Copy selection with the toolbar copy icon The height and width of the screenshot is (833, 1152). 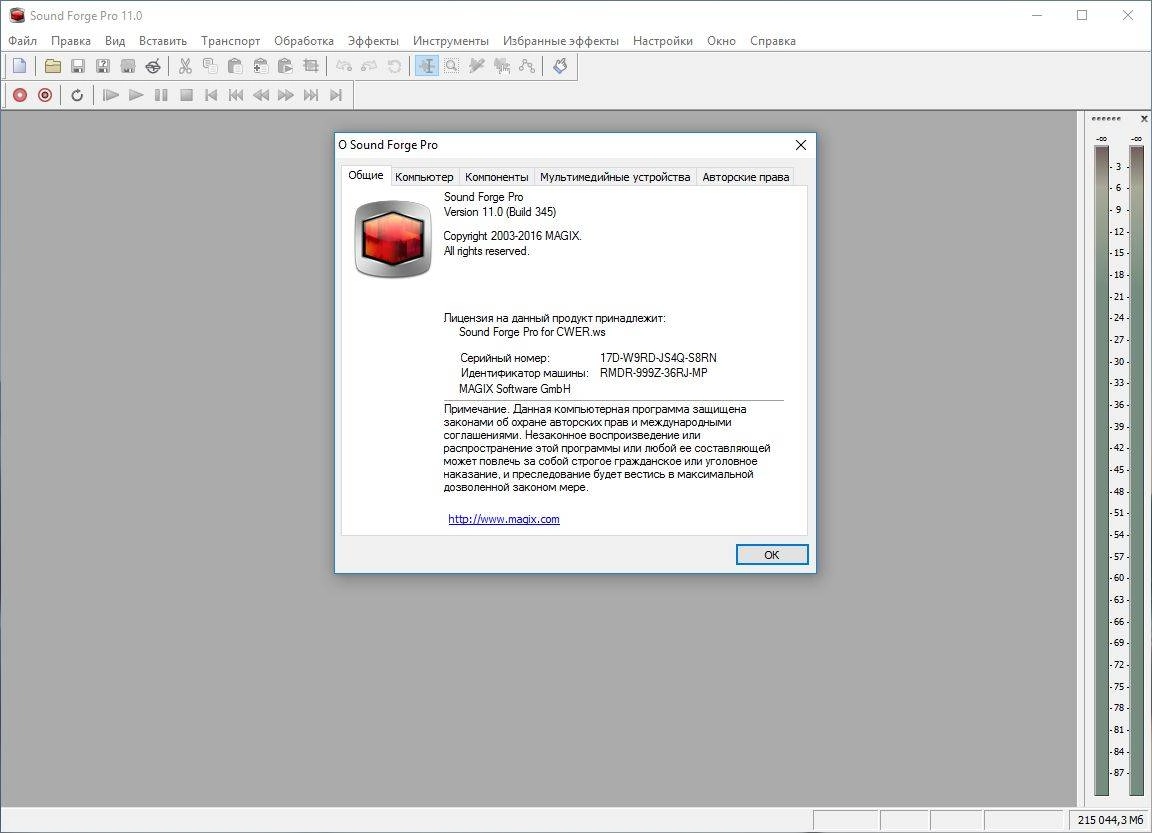click(x=210, y=66)
